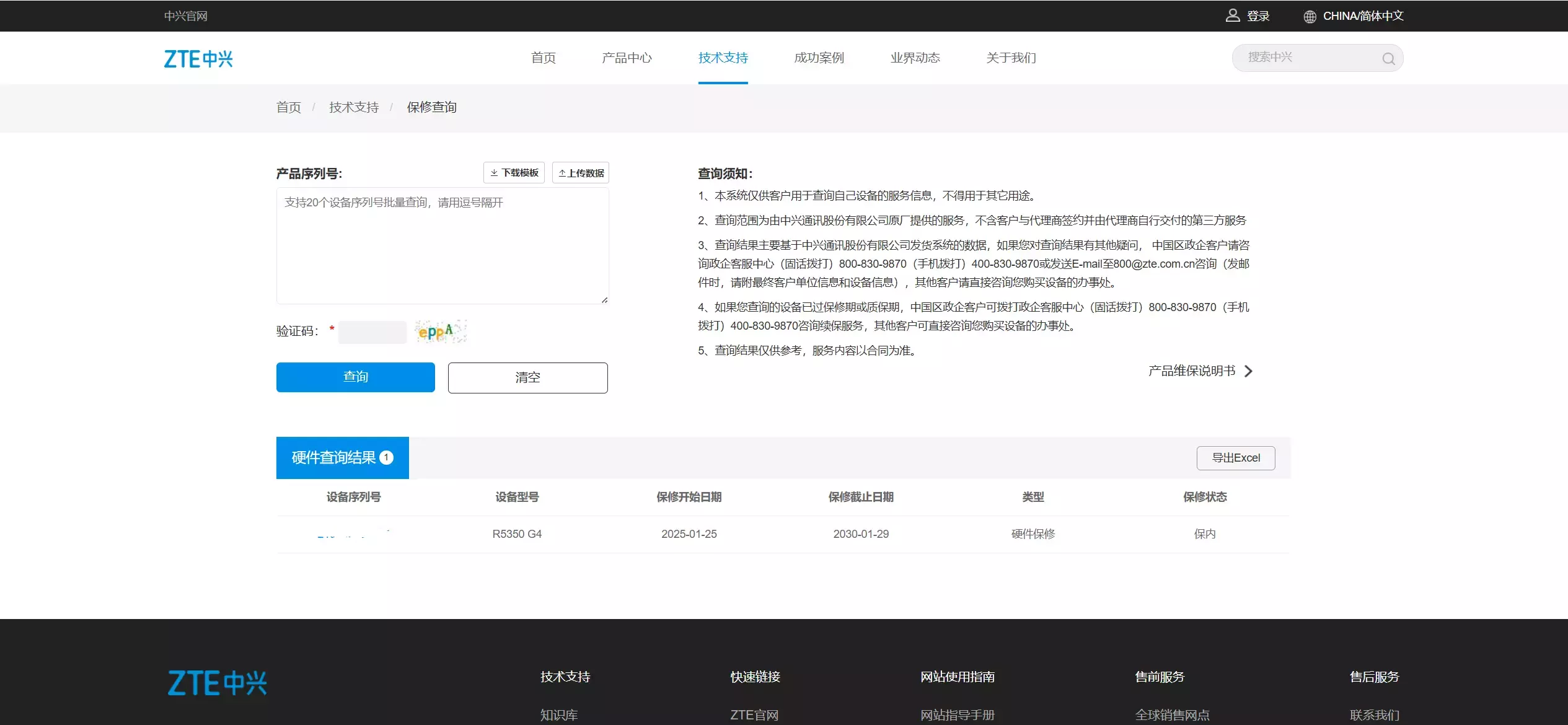1568x725 pixels.
Task: Click the 技术支持 footer heading
Action: pyautogui.click(x=565, y=677)
